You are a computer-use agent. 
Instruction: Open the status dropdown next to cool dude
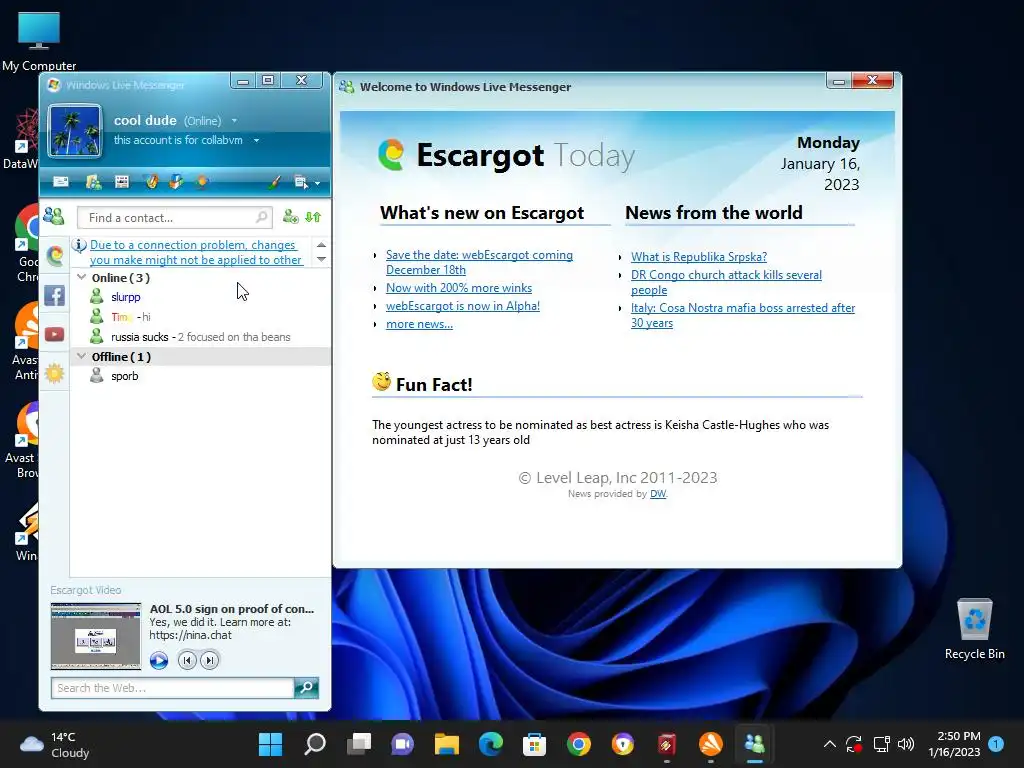click(234, 121)
